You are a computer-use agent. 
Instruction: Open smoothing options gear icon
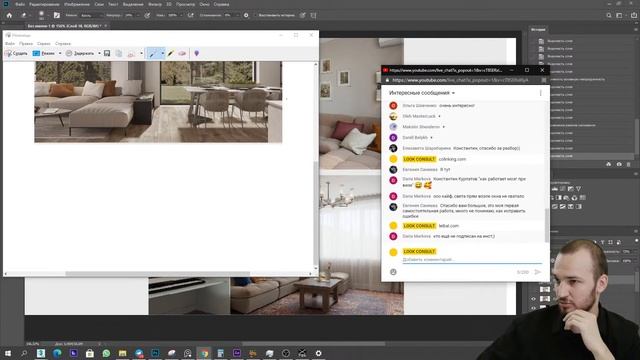[x=246, y=15]
